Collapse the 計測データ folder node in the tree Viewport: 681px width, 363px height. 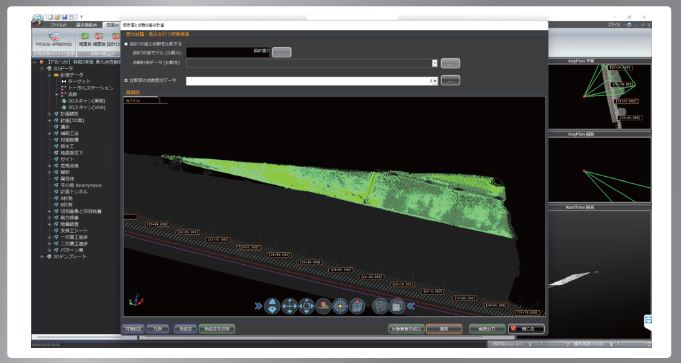click(x=50, y=75)
